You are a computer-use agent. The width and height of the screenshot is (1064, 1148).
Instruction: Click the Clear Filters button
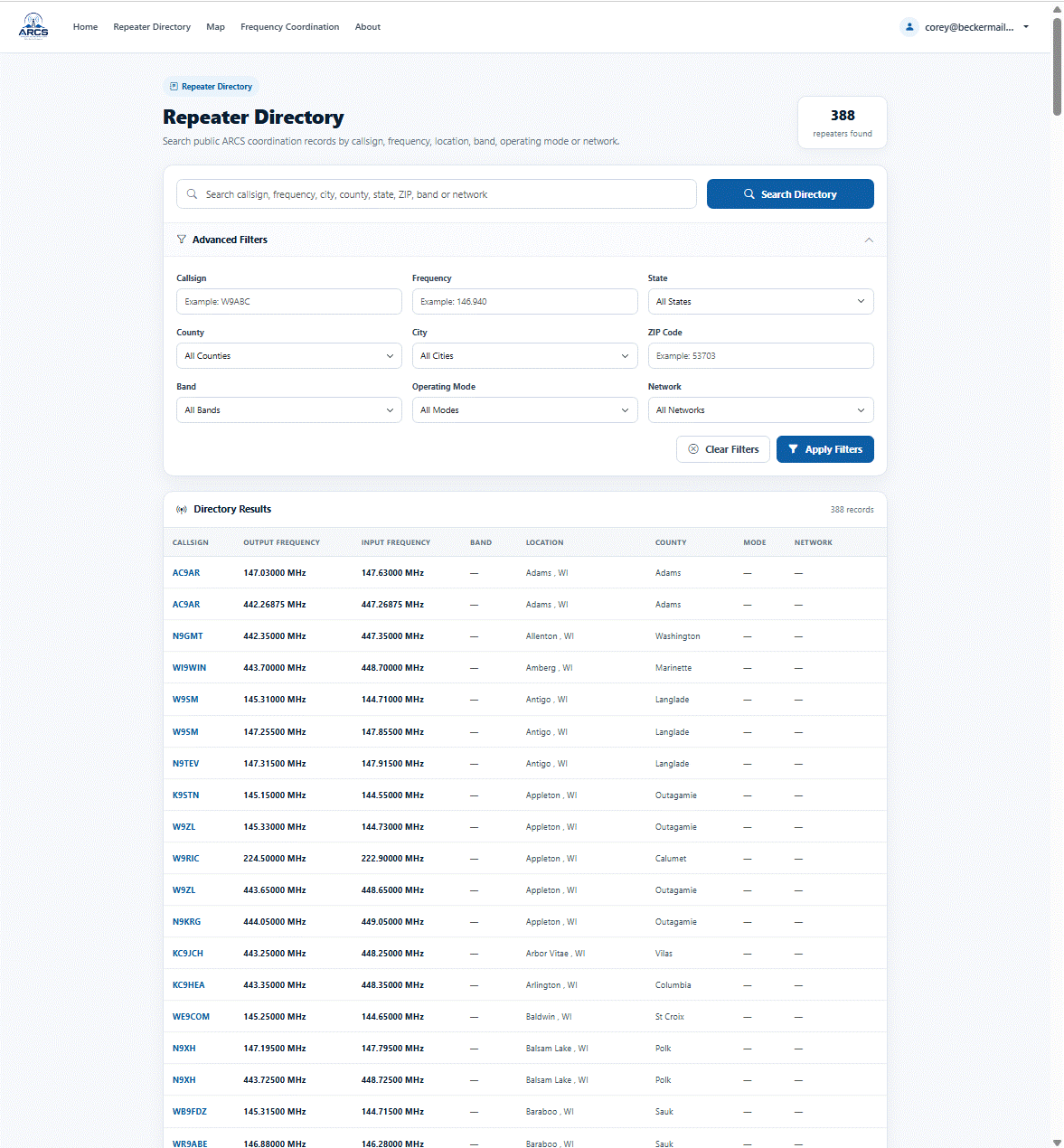tap(723, 449)
